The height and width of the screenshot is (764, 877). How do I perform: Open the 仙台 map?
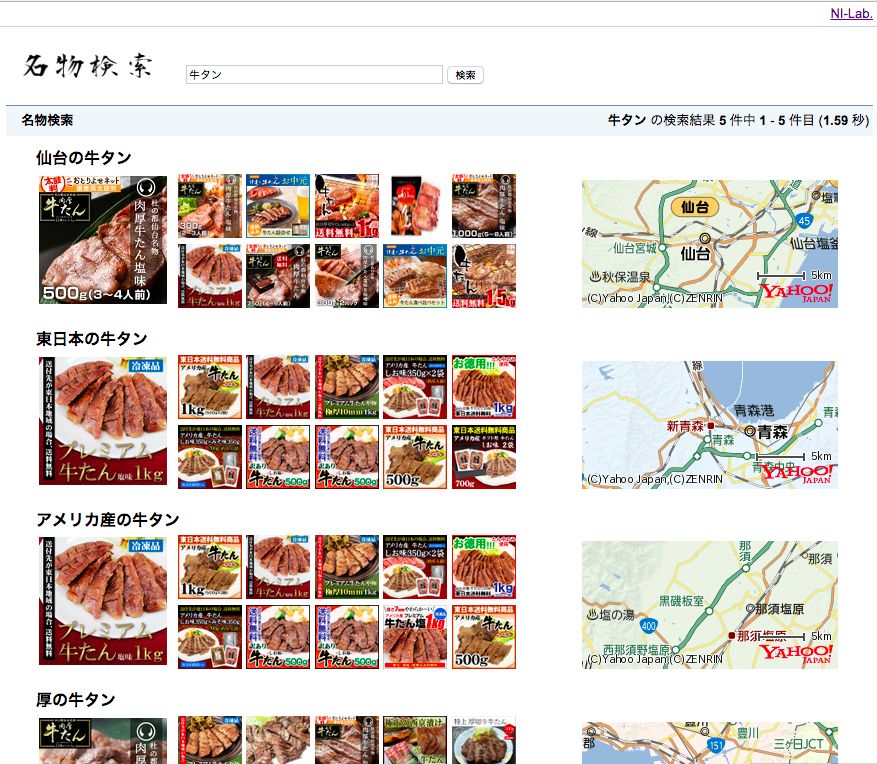[710, 244]
